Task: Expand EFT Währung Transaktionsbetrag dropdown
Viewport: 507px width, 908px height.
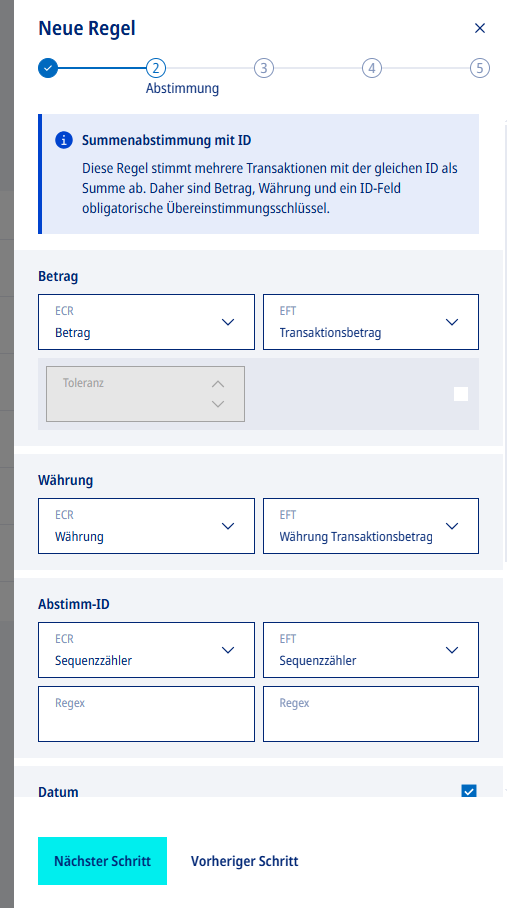Action: tap(371, 526)
